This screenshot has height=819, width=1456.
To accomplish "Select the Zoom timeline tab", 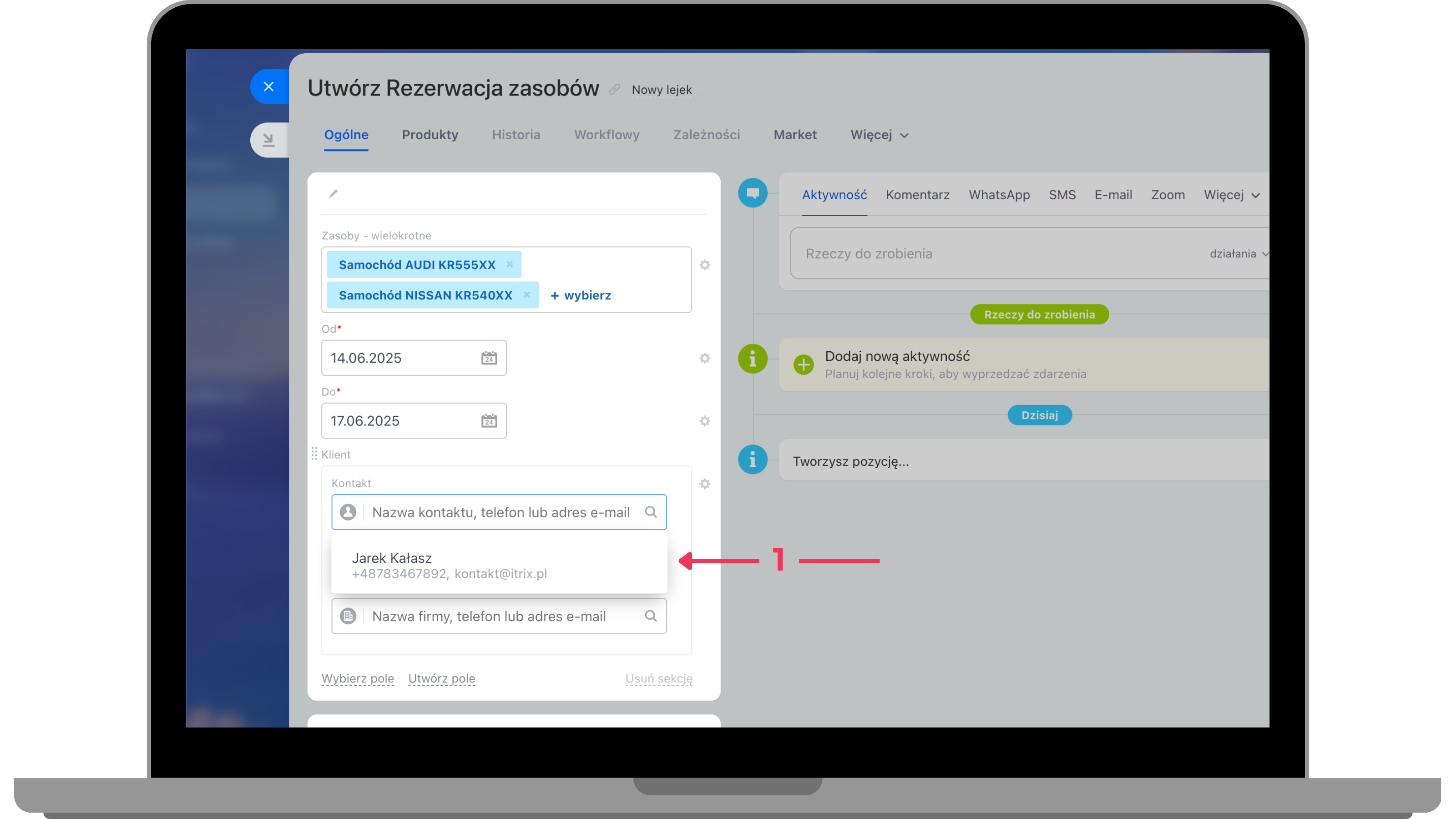I will pyautogui.click(x=1168, y=195).
